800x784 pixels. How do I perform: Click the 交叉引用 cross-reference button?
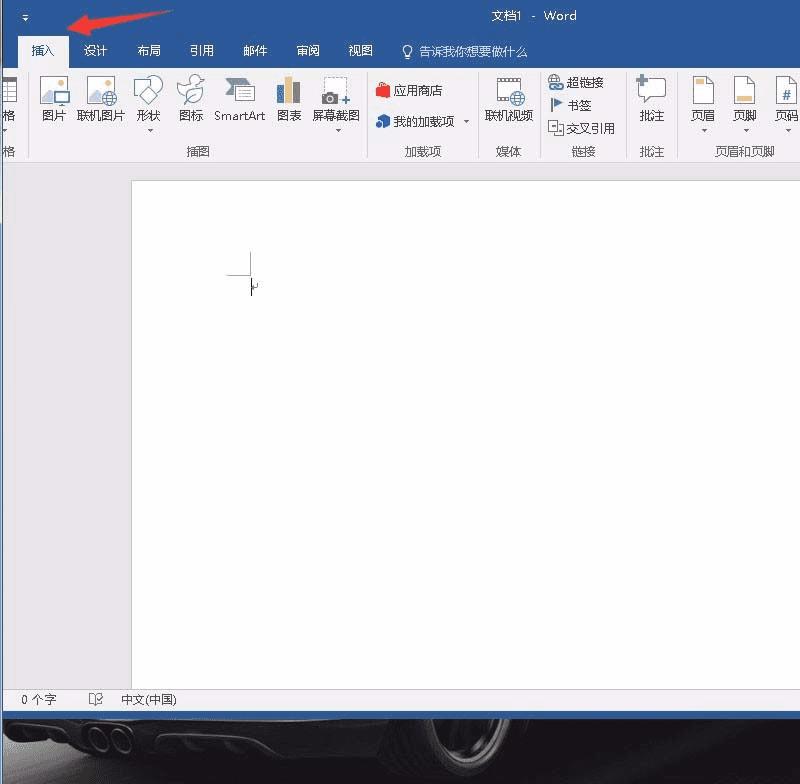[x=581, y=128]
